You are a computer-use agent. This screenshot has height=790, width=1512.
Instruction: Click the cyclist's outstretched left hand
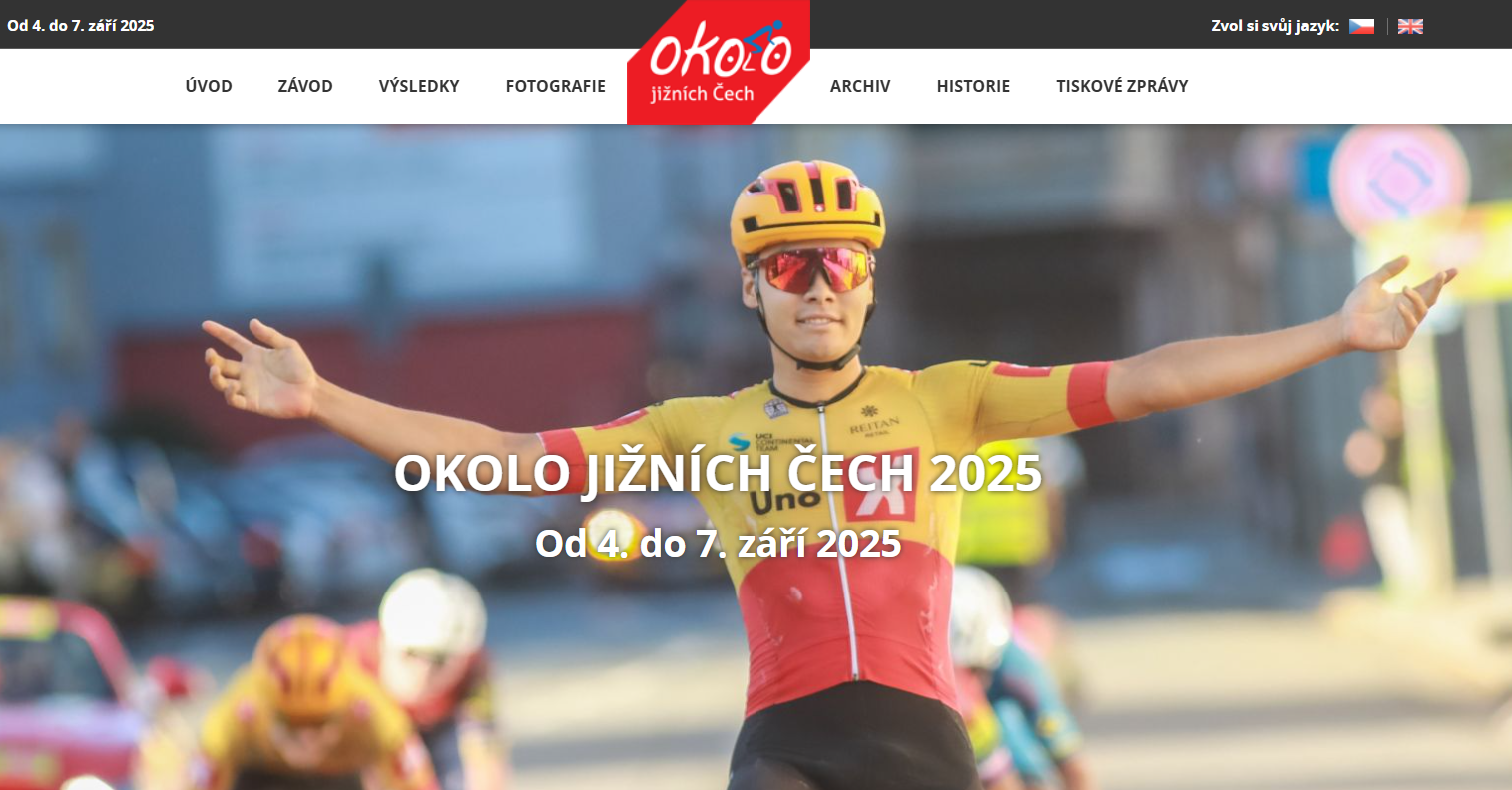click(1397, 302)
